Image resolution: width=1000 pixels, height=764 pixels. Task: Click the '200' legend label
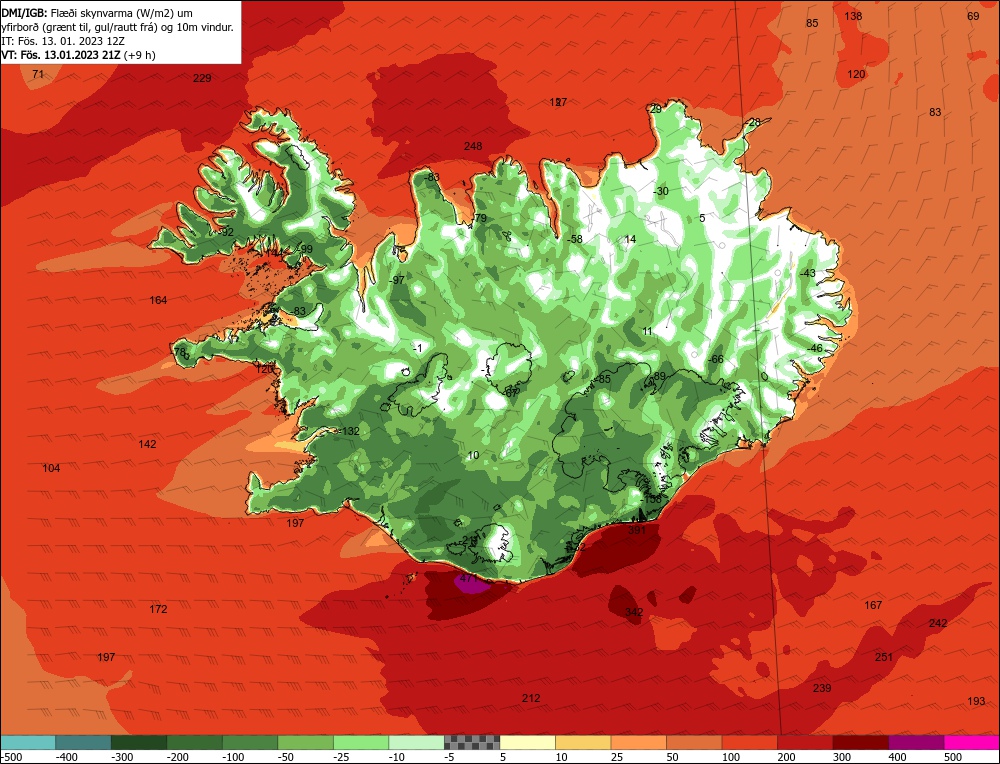pos(786,757)
